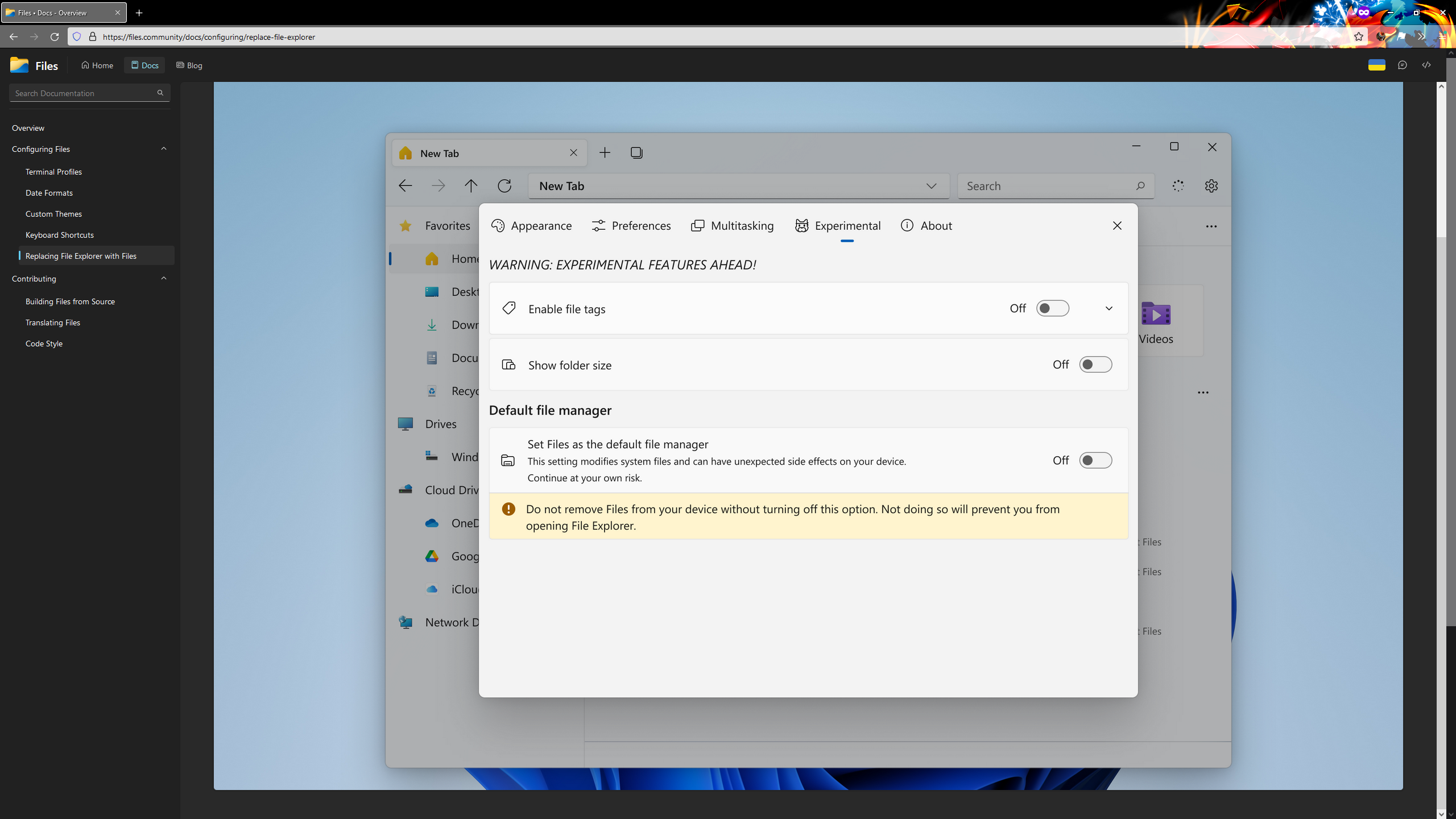Expand the Enable file tags options chevron
Viewport: 1456px width, 819px height.
click(x=1108, y=308)
